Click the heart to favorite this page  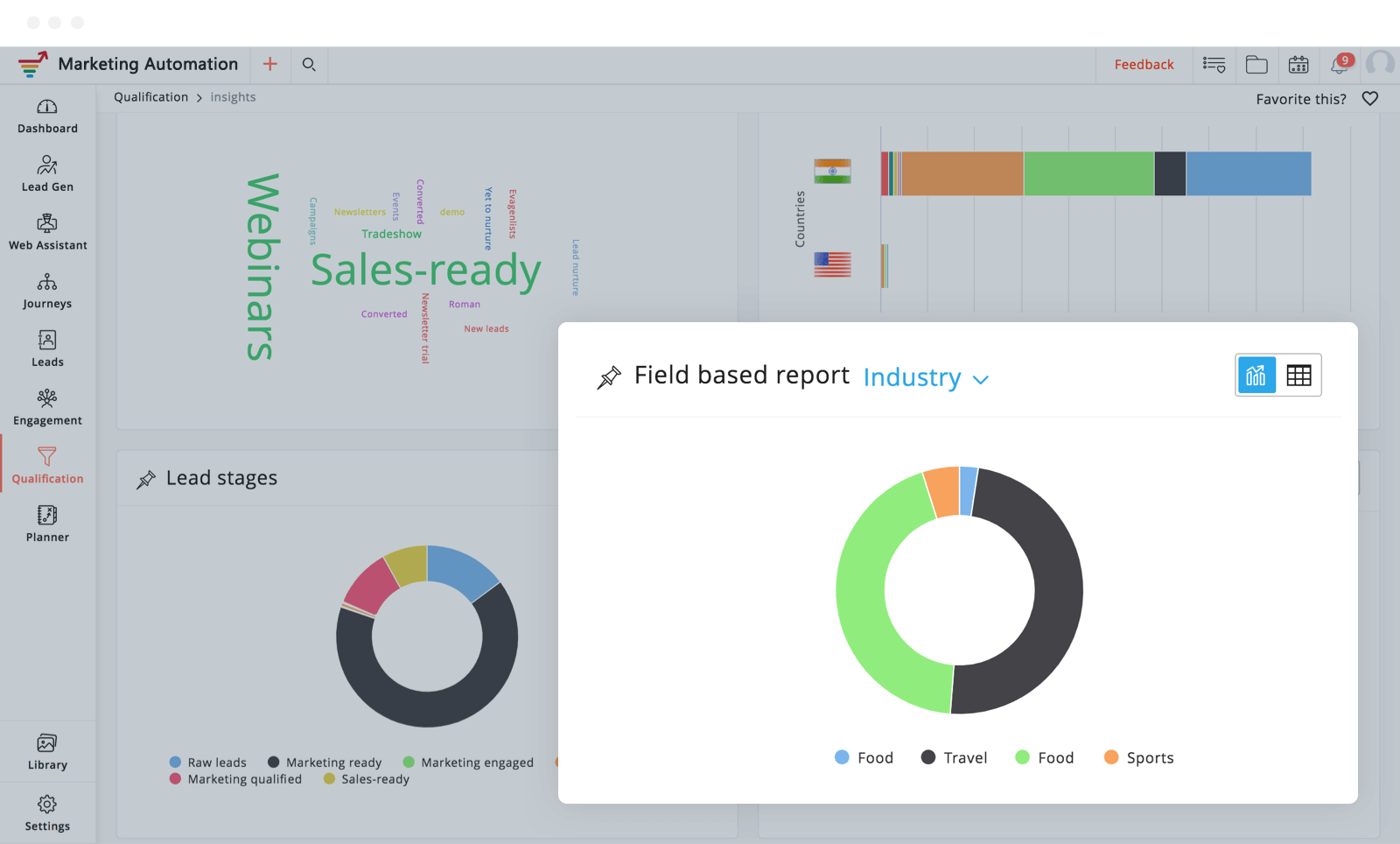tap(1370, 99)
